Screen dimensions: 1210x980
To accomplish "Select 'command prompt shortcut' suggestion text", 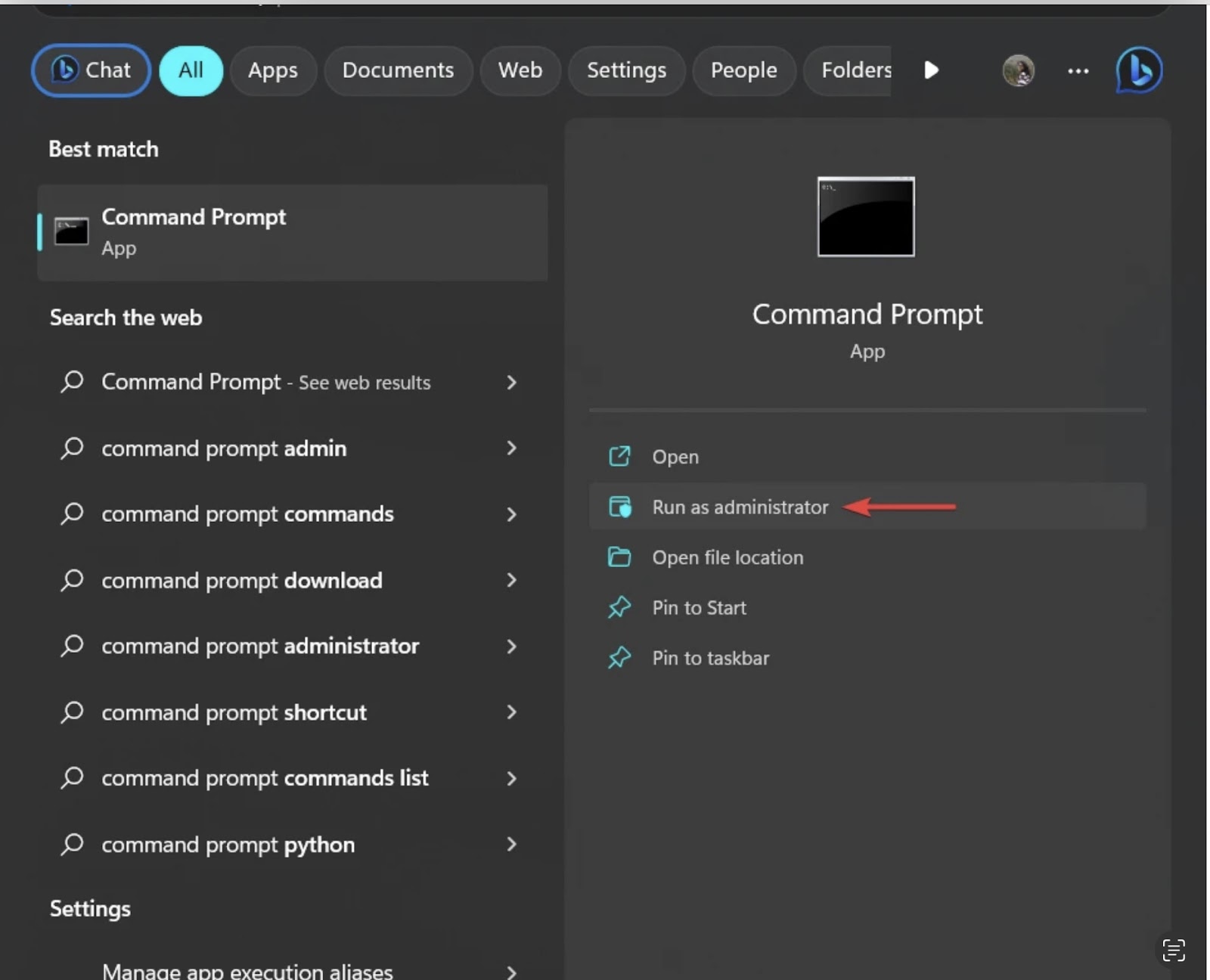I will tap(234, 712).
